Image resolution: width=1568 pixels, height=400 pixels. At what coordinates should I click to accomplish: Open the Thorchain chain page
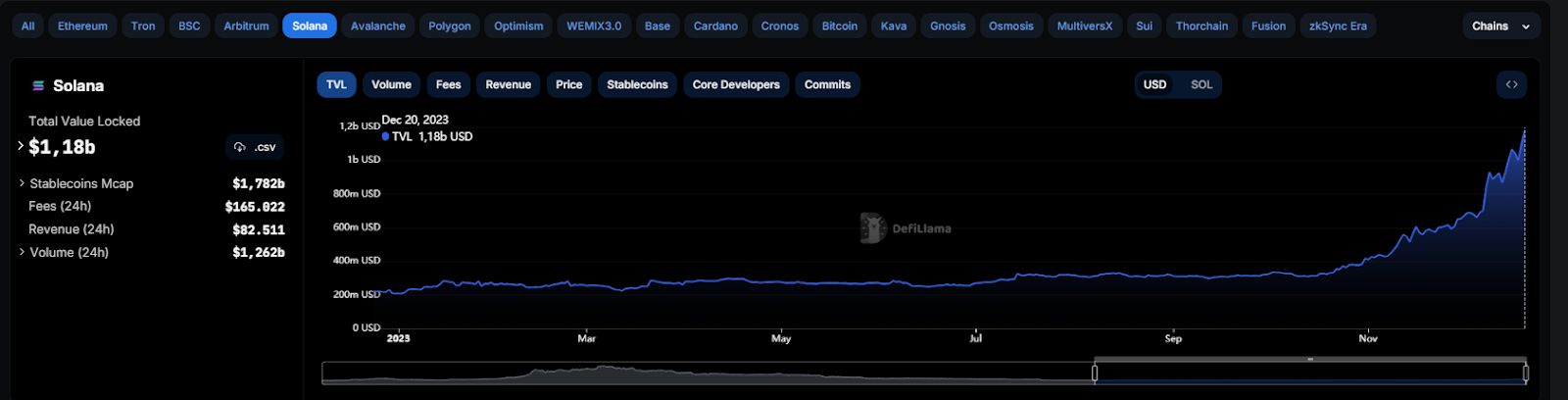[x=1202, y=26]
